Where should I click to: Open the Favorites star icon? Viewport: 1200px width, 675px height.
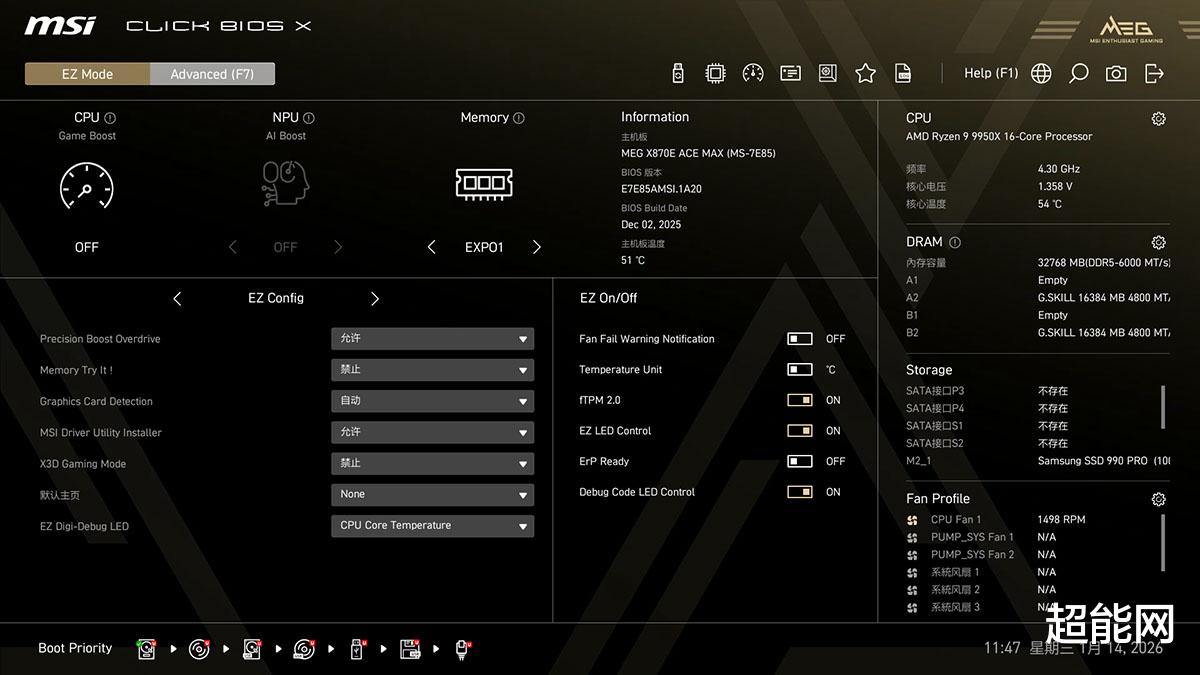[865, 73]
